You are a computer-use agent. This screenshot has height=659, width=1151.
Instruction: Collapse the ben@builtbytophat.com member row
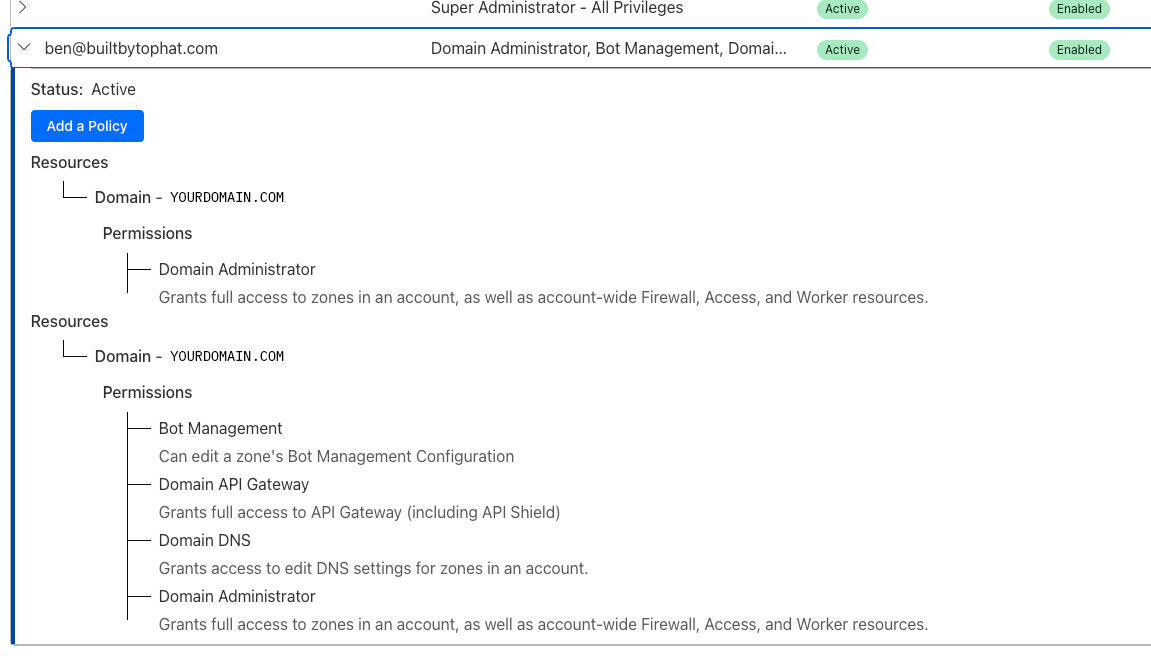click(24, 48)
